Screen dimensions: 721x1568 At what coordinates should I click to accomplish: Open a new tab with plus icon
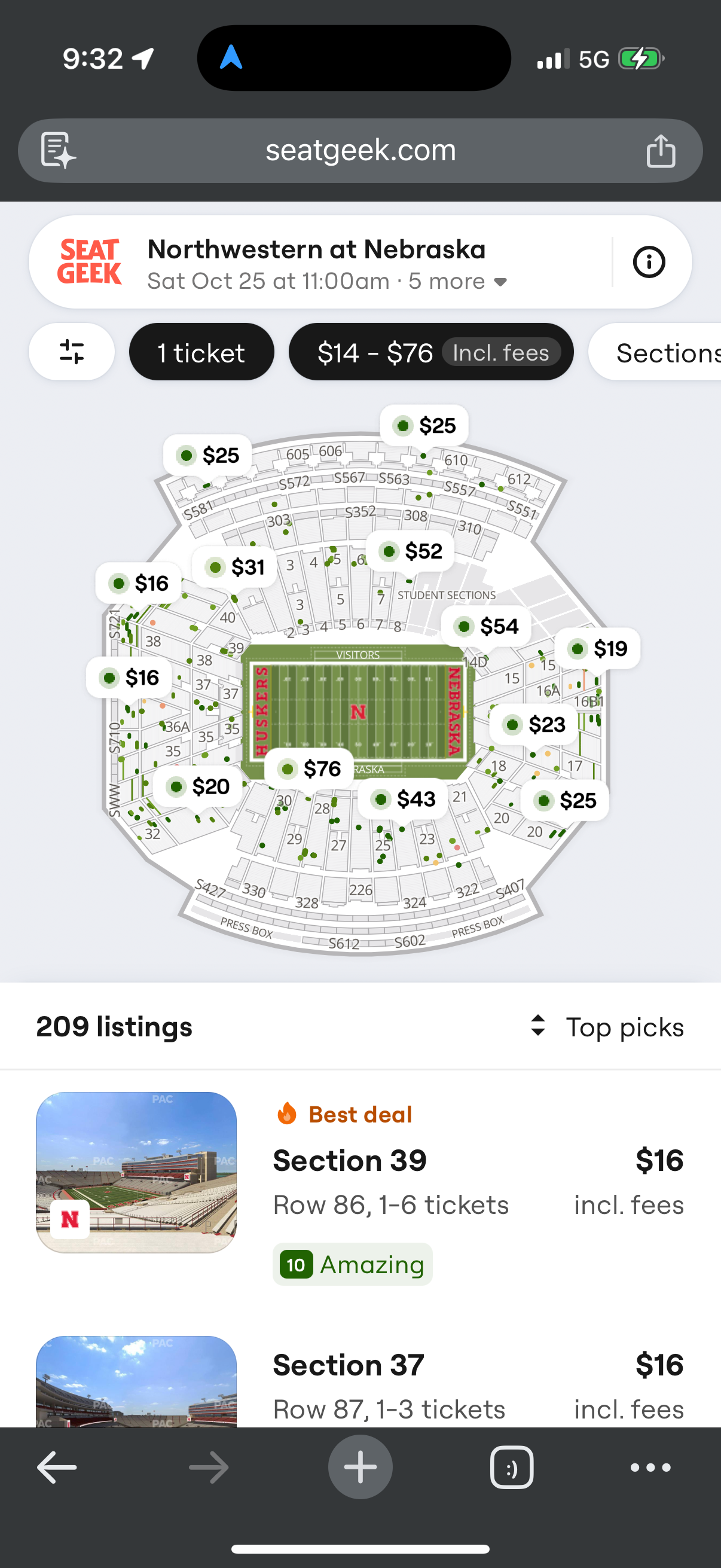[360, 1467]
